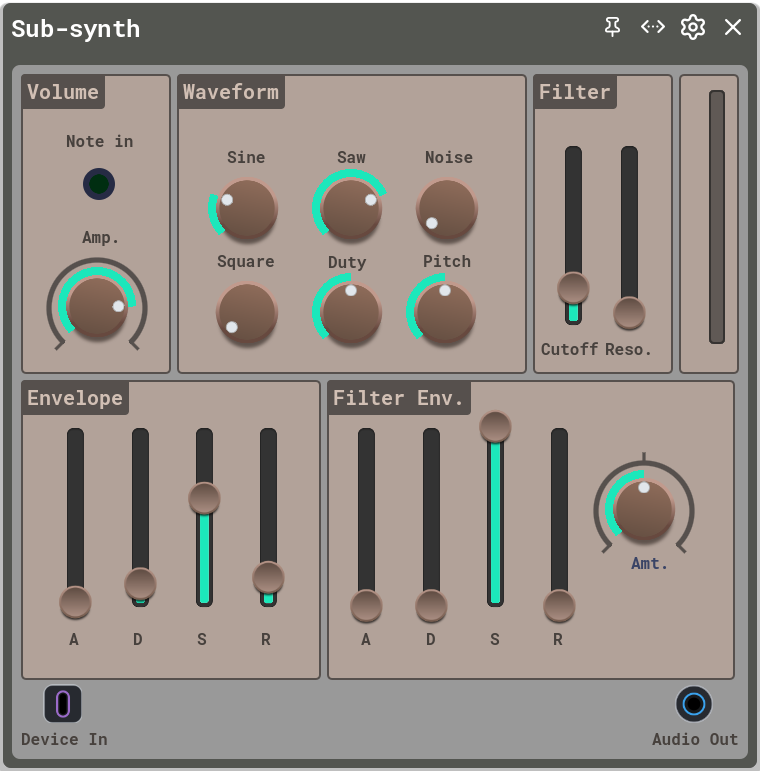Click the Duty knob
The height and width of the screenshot is (771, 760).
[x=351, y=312]
